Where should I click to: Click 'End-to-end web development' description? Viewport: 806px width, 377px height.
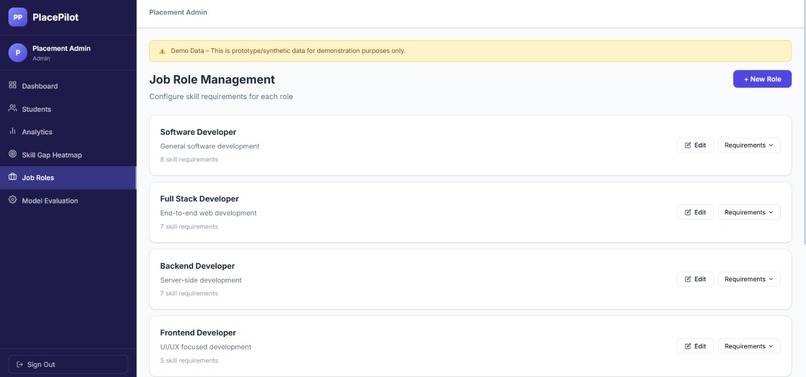pos(208,213)
